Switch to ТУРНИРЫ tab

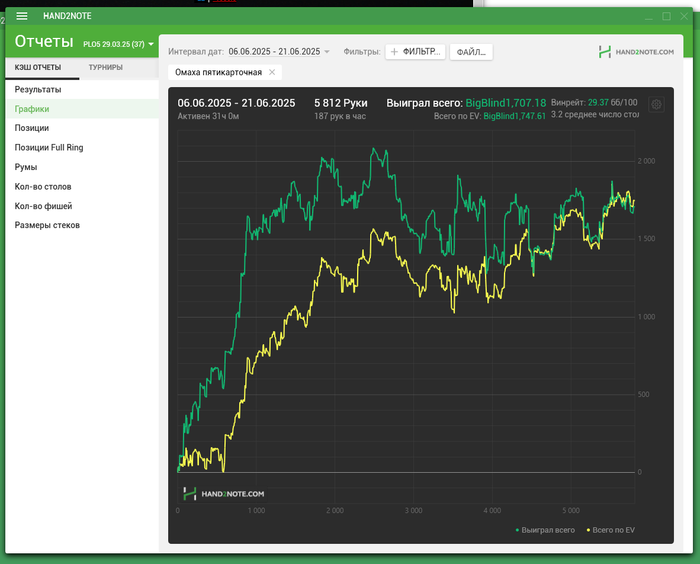point(105,67)
